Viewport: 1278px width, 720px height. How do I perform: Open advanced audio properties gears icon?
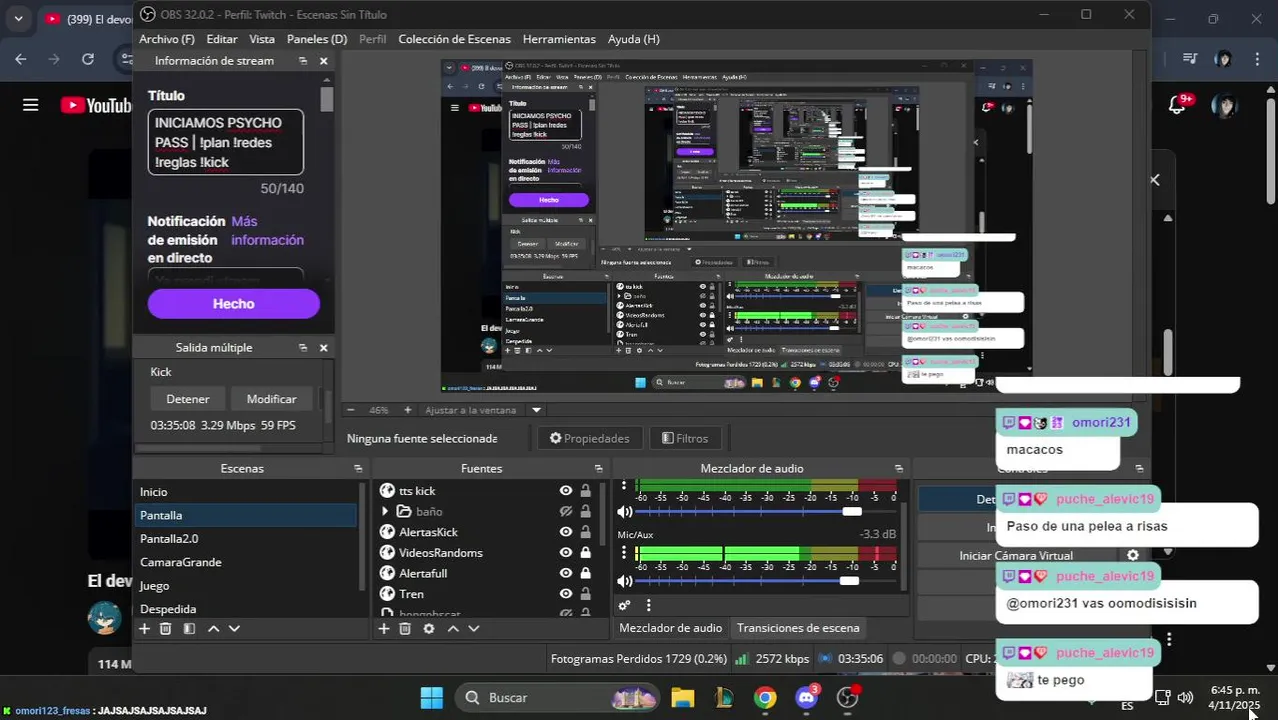624,605
